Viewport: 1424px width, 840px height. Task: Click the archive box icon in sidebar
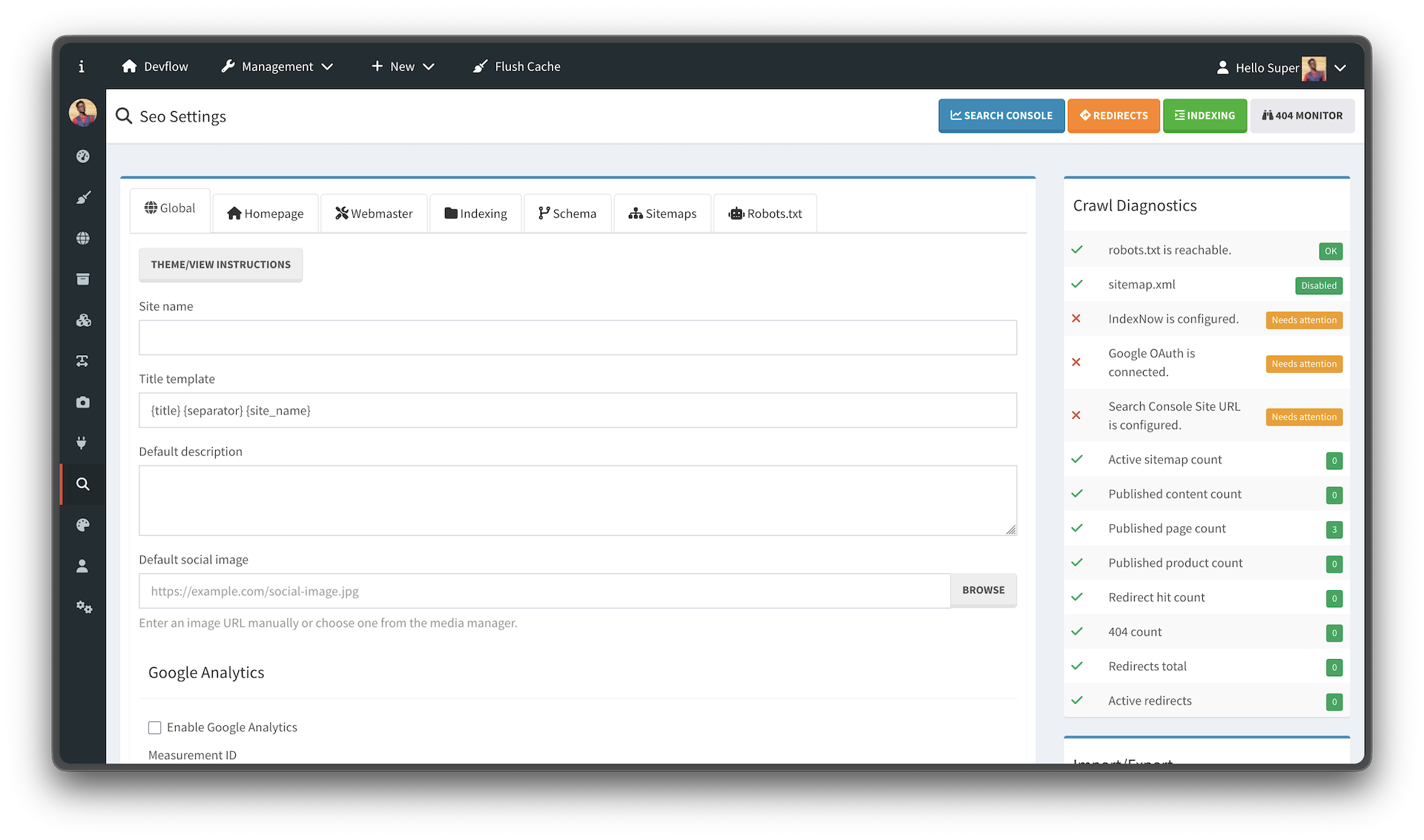pyautogui.click(x=83, y=280)
